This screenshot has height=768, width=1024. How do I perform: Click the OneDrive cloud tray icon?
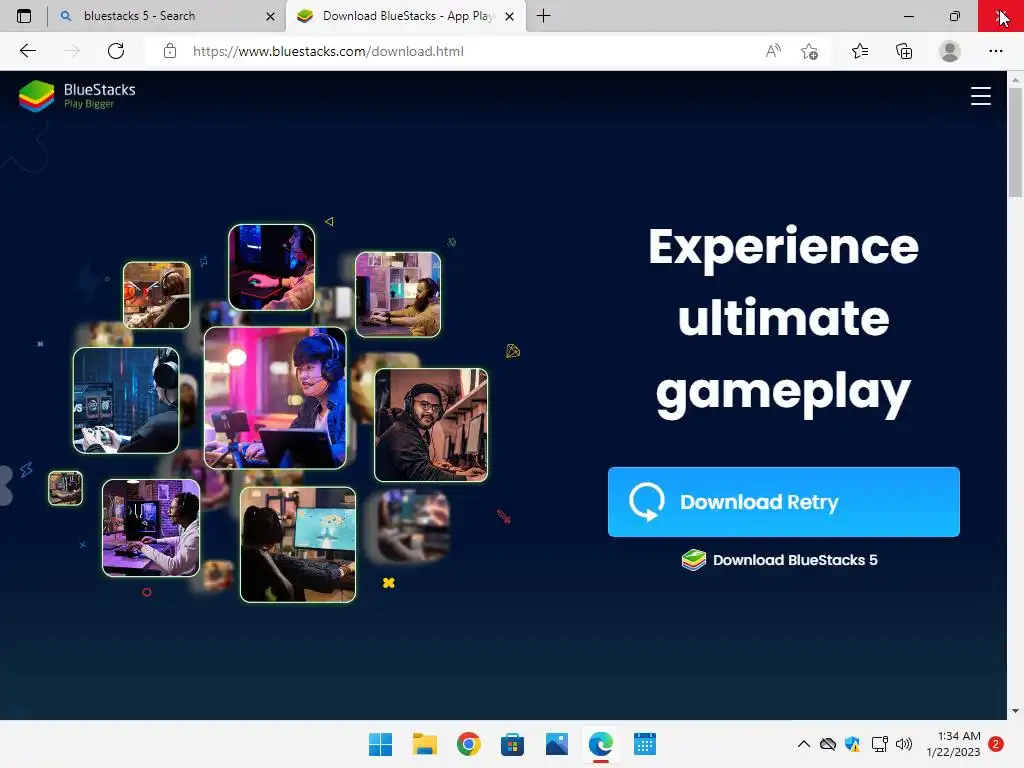(x=828, y=744)
